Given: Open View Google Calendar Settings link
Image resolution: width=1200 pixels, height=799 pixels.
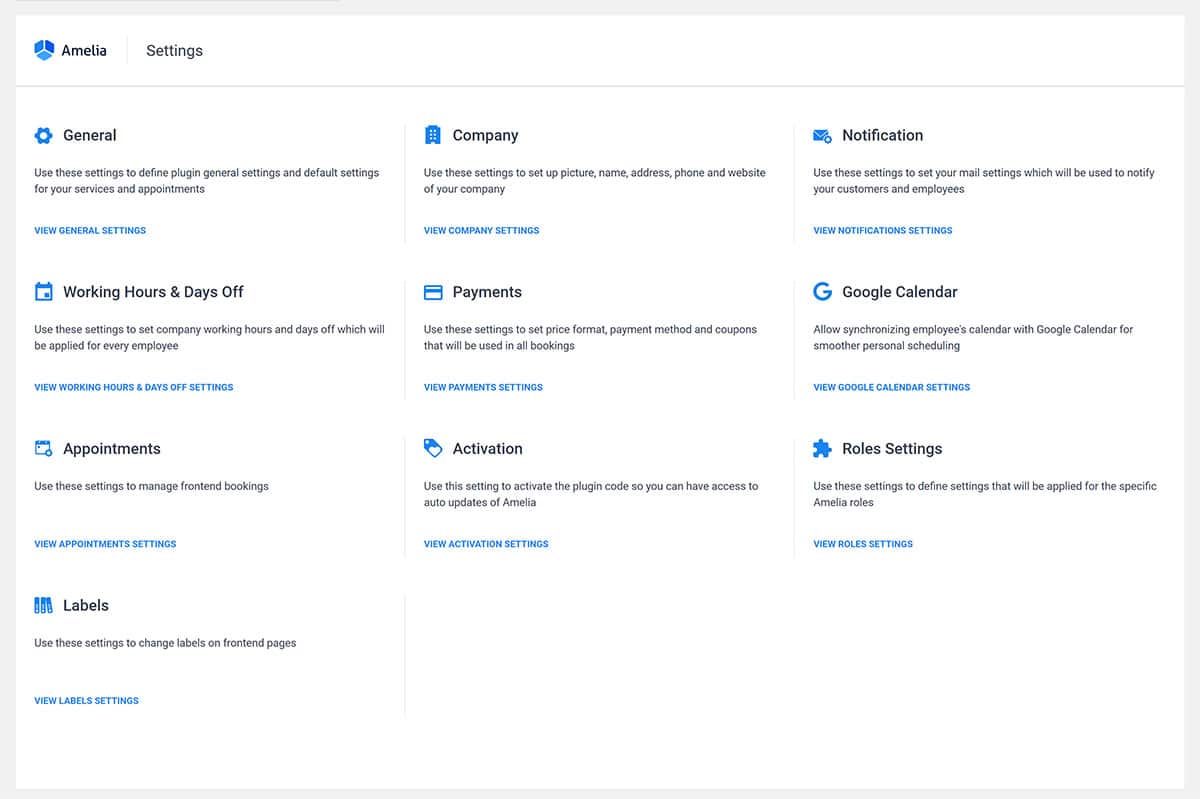Looking at the screenshot, I should [x=891, y=387].
